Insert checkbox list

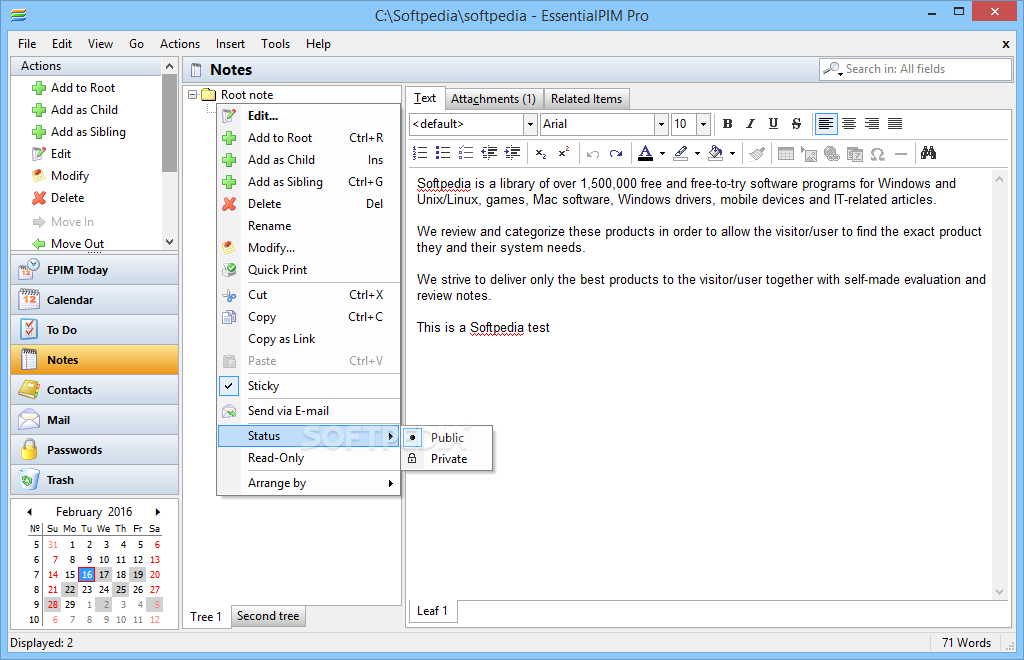[466, 153]
